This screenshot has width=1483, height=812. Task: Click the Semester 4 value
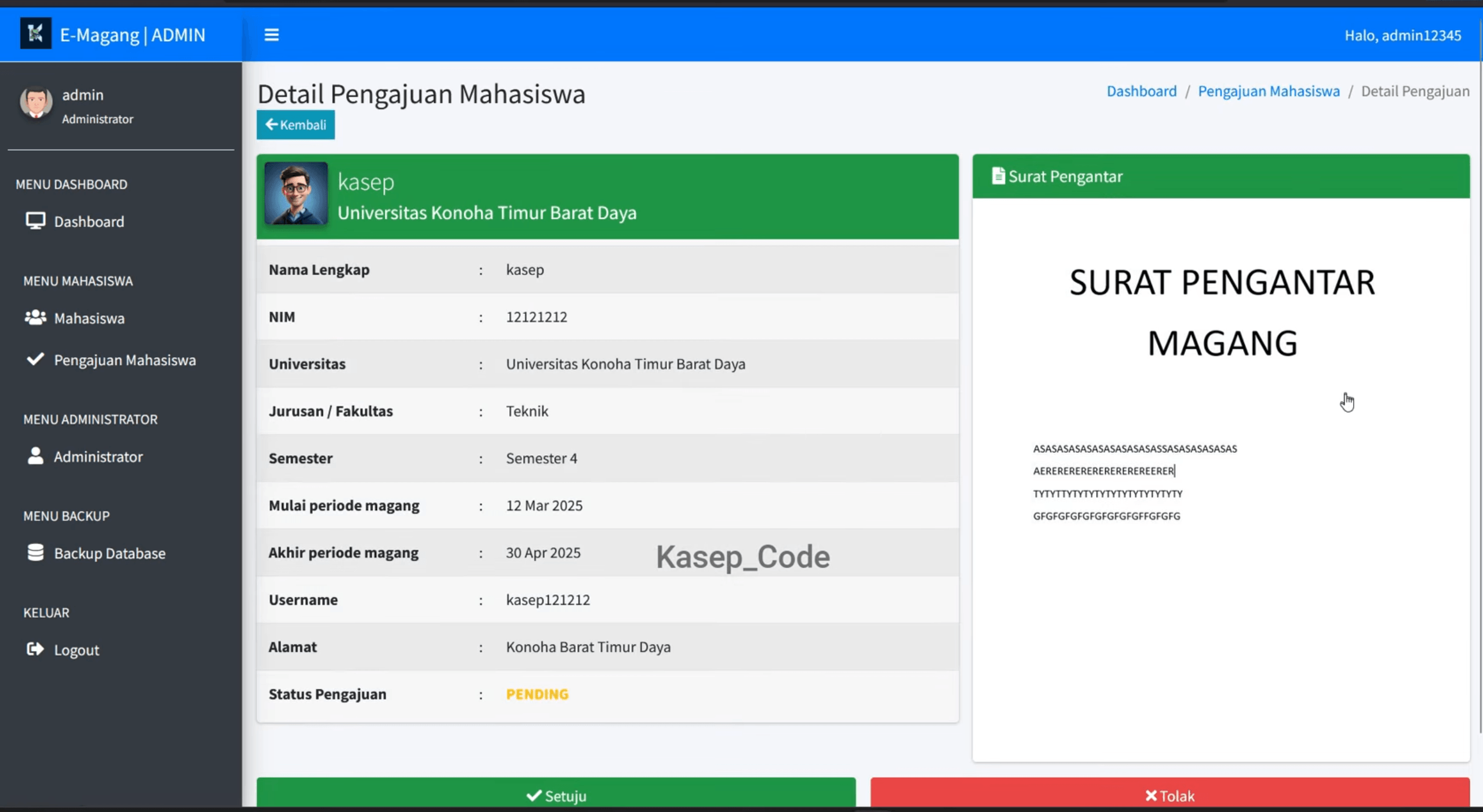[541, 458]
